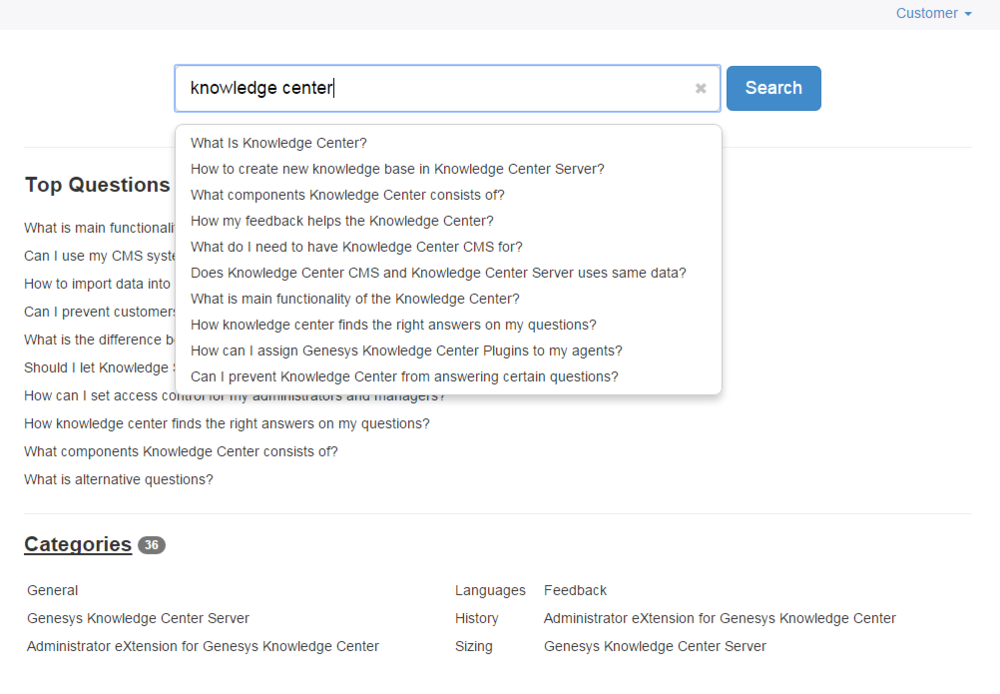Select suggestion 'What Is Knowledge Center?'
Image resolution: width=1000 pixels, height=694 pixels.
(x=279, y=143)
